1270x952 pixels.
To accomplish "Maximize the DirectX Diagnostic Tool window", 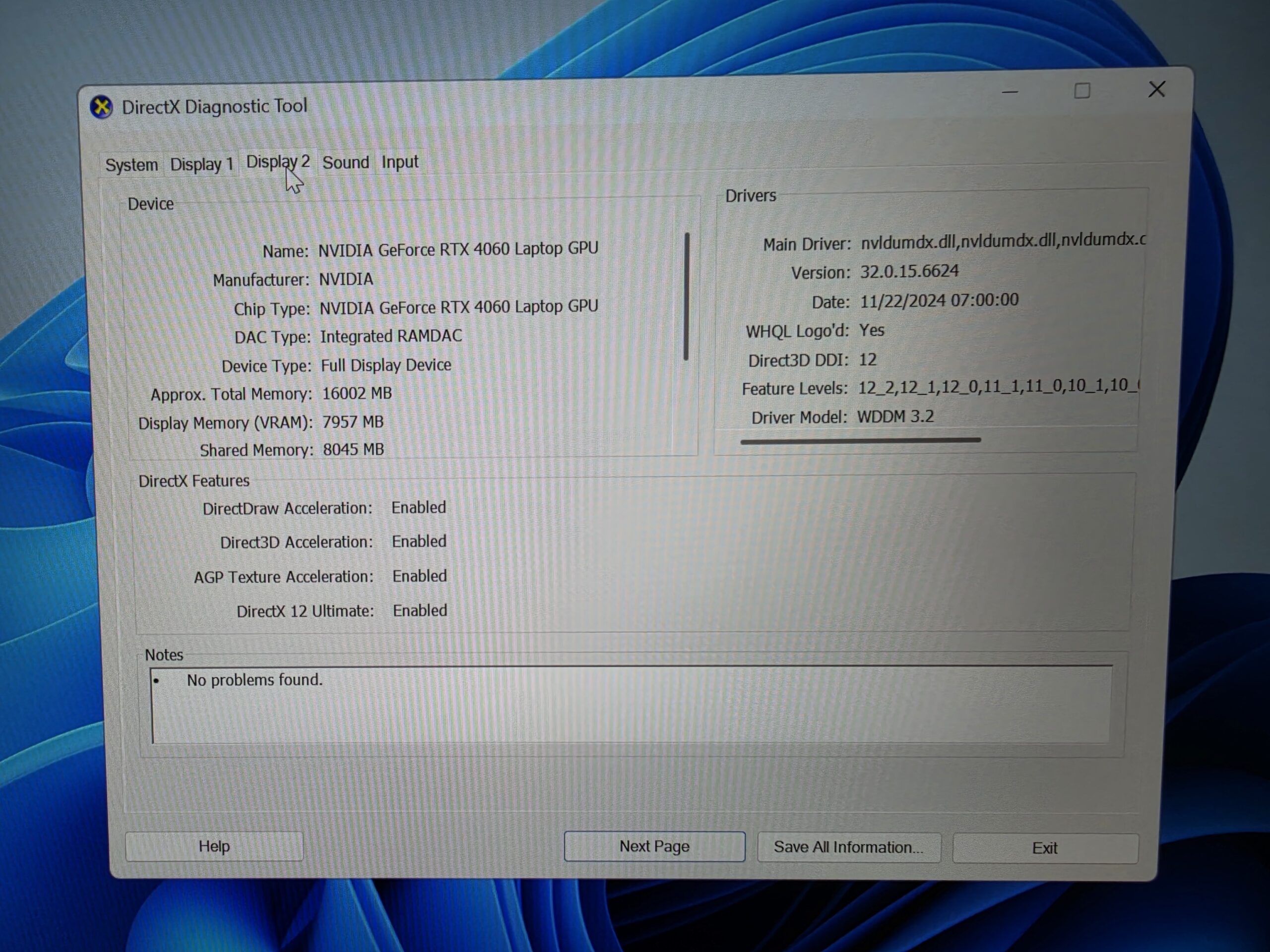I will 1082,91.
